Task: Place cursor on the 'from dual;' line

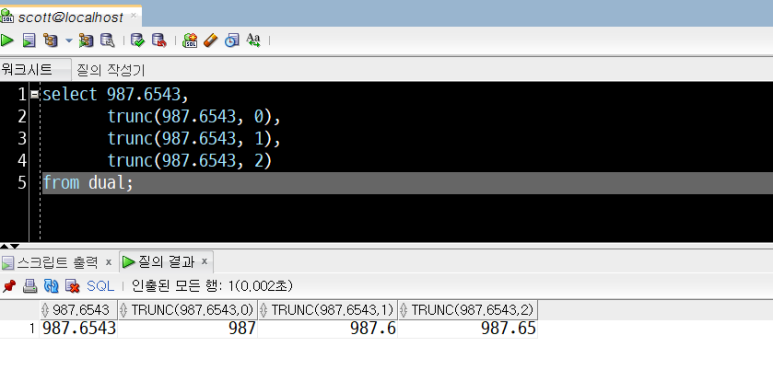Action: (x=407, y=183)
